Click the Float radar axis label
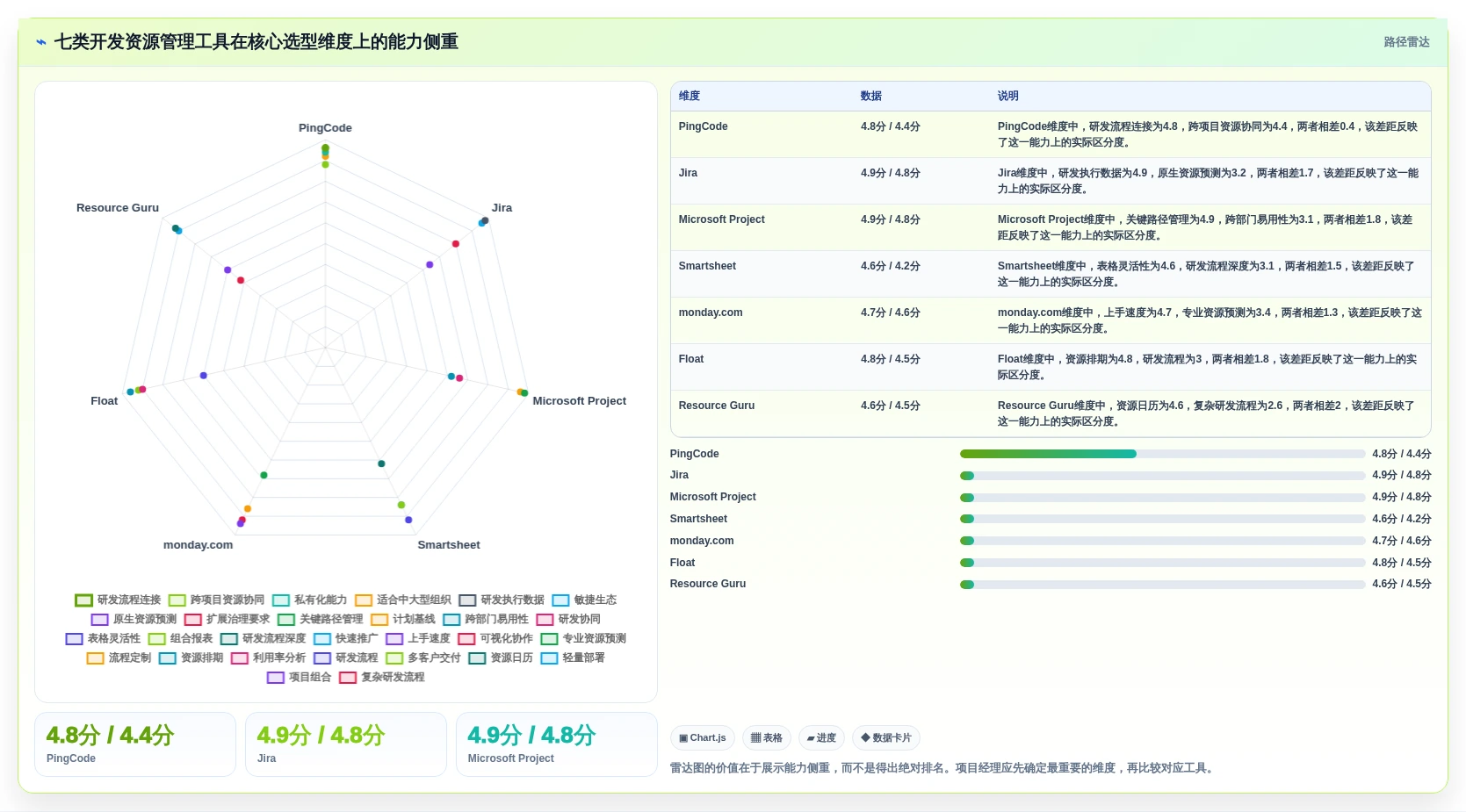This screenshot has height=812, width=1466. (105, 401)
